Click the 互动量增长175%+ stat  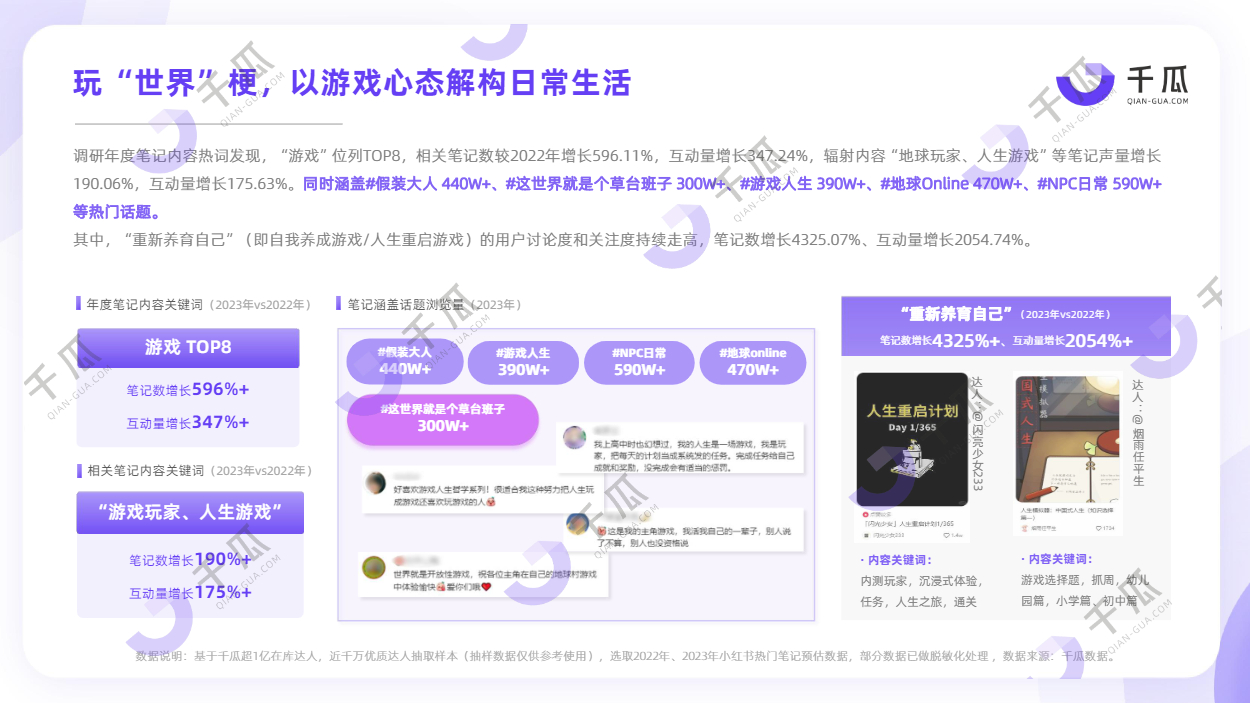point(190,592)
